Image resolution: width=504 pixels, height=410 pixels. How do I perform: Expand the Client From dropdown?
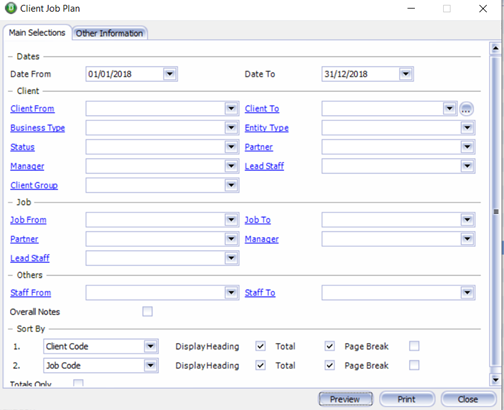[x=231, y=109]
